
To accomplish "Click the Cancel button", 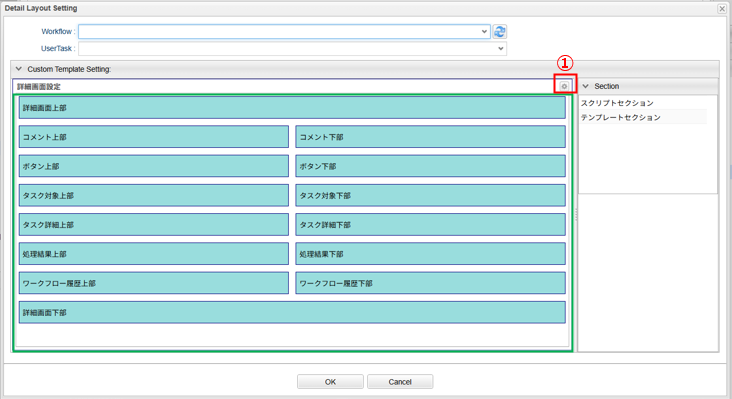I will coord(400,382).
